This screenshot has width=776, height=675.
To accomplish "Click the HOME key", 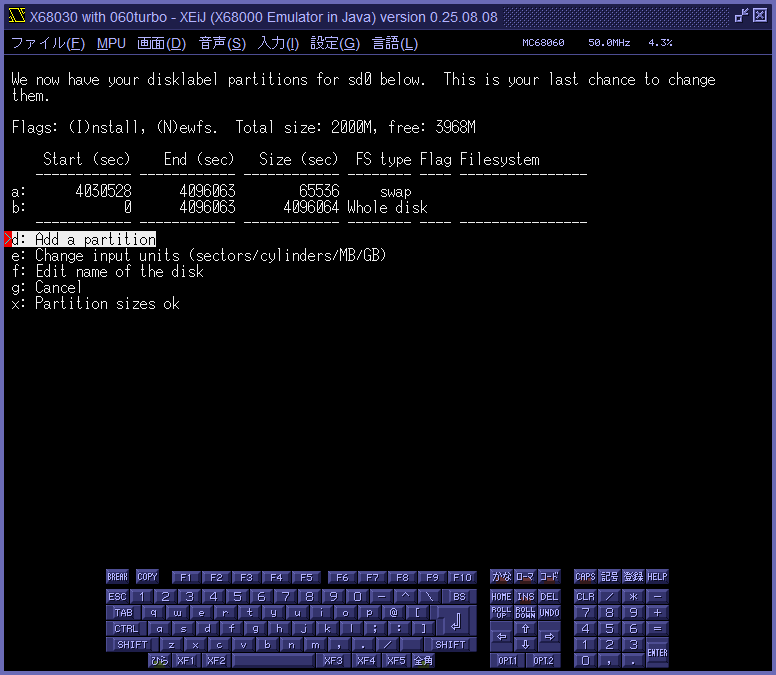I will (x=501, y=596).
